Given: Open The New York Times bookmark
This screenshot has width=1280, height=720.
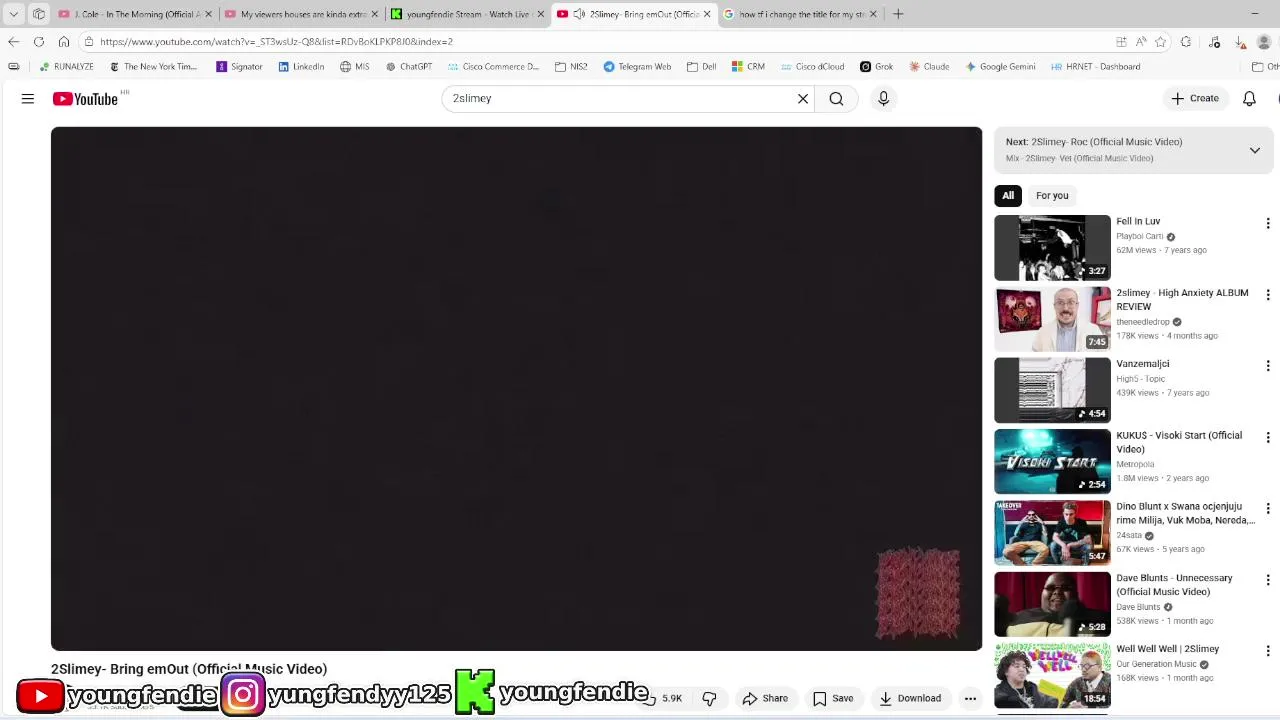Looking at the screenshot, I should click(x=153, y=67).
